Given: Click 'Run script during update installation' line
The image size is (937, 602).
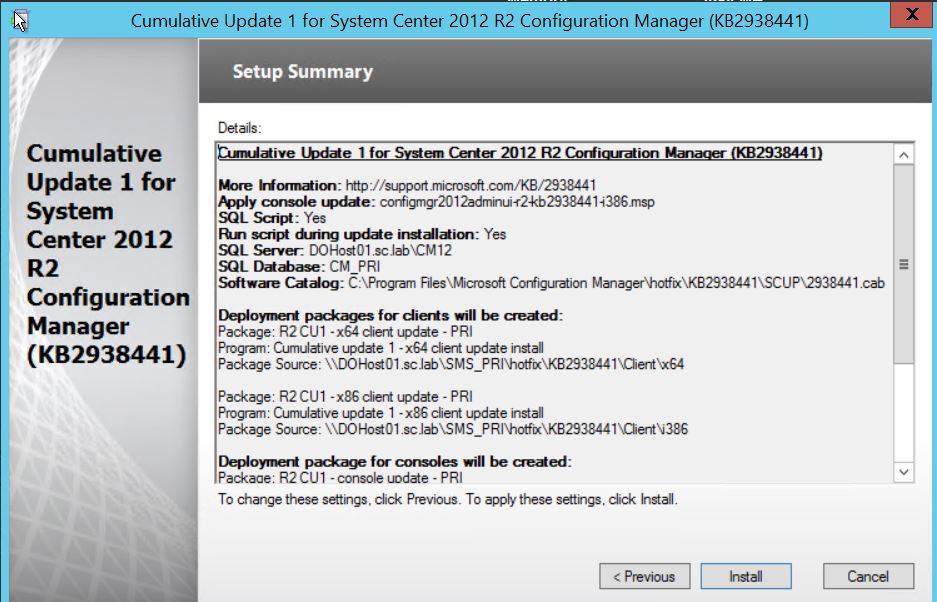Looking at the screenshot, I should (x=362, y=234).
